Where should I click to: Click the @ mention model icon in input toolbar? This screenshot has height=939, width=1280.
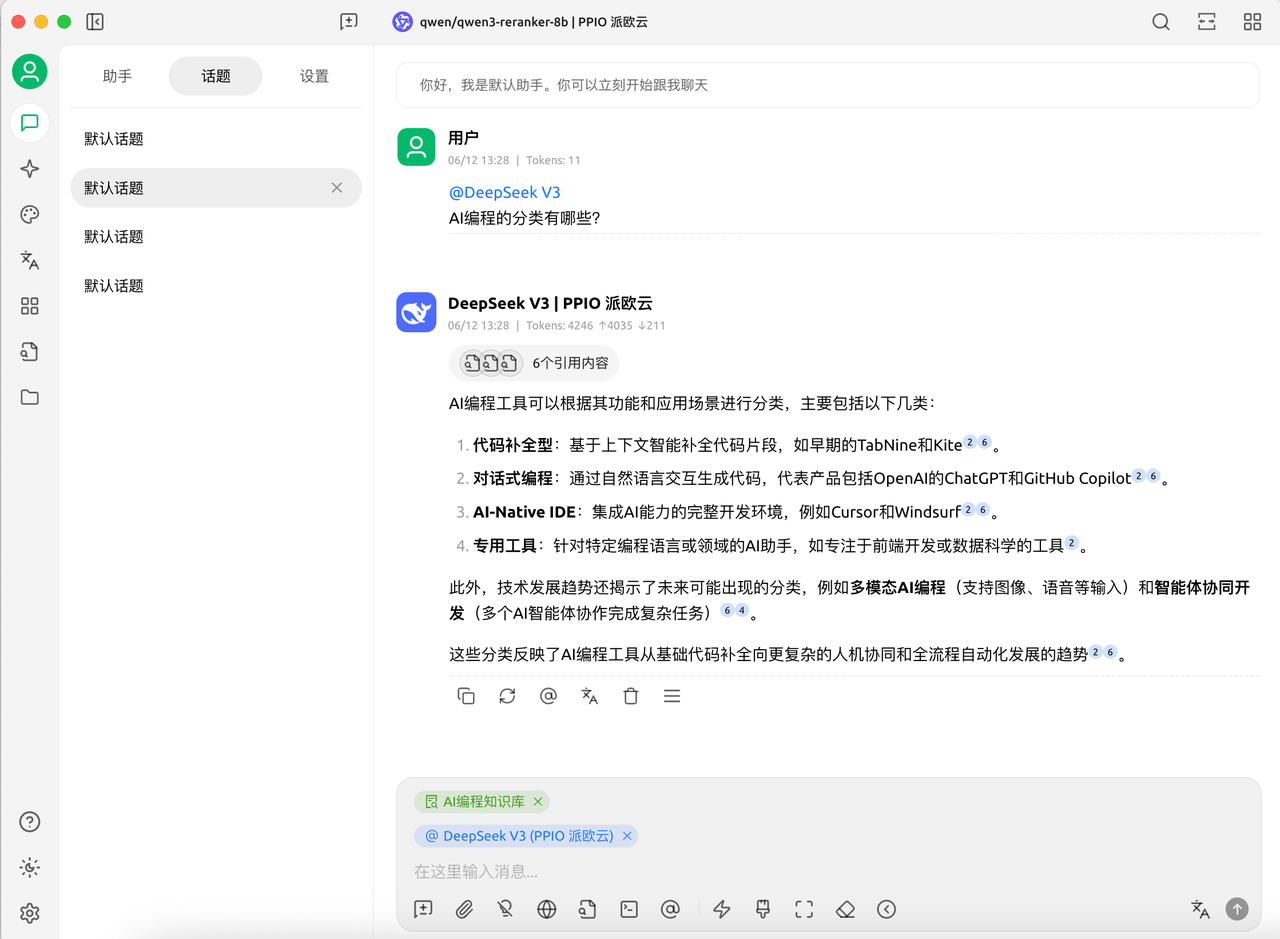[x=670, y=909]
